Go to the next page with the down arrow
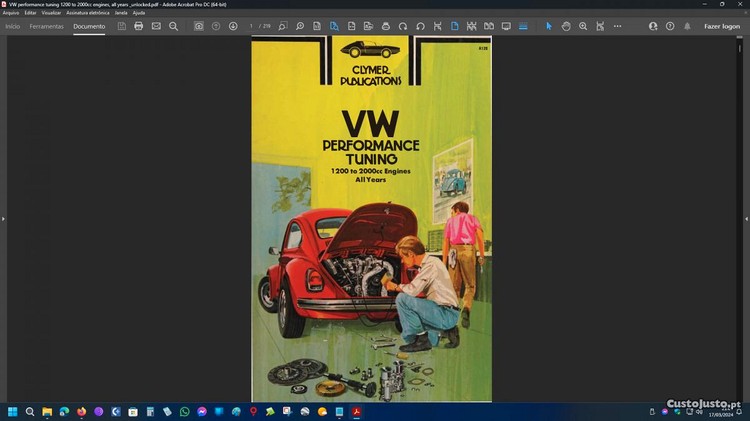750x421 pixels. (x=233, y=26)
